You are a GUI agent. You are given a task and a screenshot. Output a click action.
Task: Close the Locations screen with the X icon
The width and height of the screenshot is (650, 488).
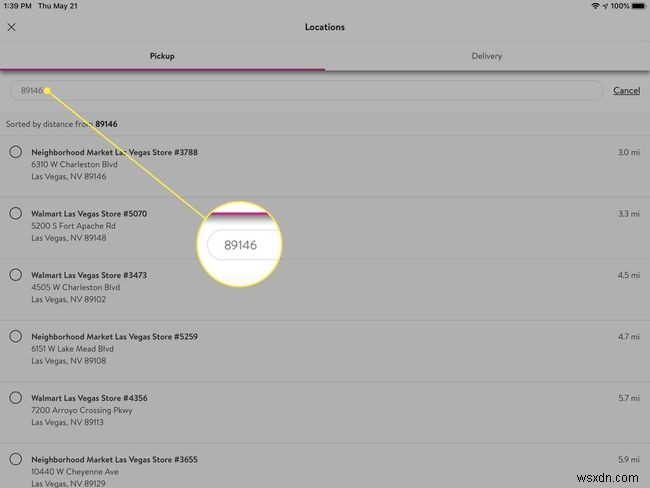click(x=11, y=27)
